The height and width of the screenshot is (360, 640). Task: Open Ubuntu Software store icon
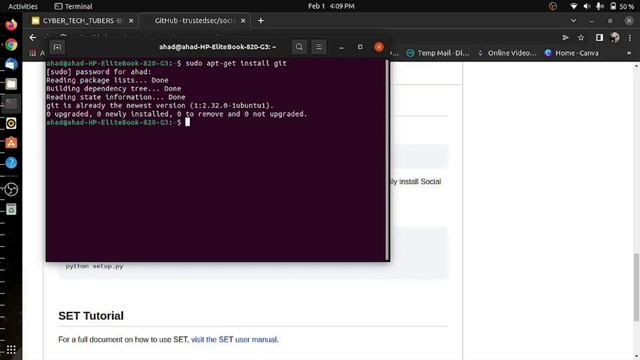coord(11,143)
